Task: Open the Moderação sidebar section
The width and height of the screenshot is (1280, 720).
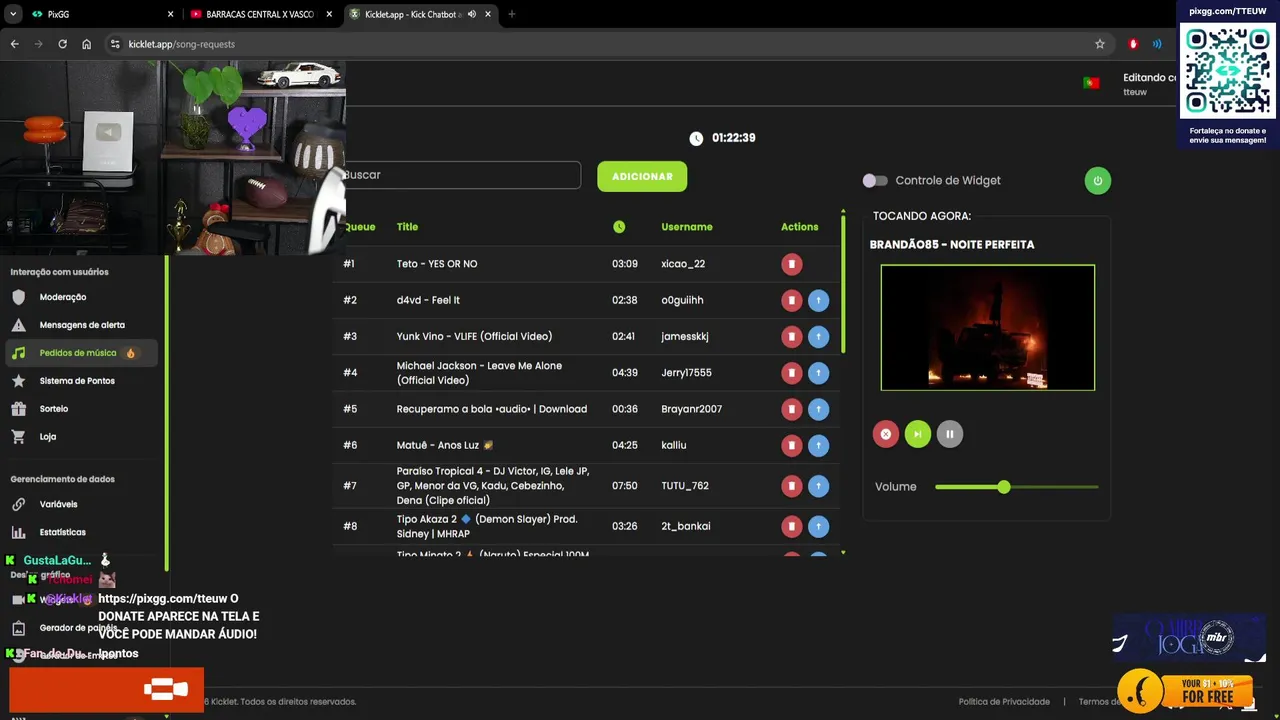Action: point(63,297)
